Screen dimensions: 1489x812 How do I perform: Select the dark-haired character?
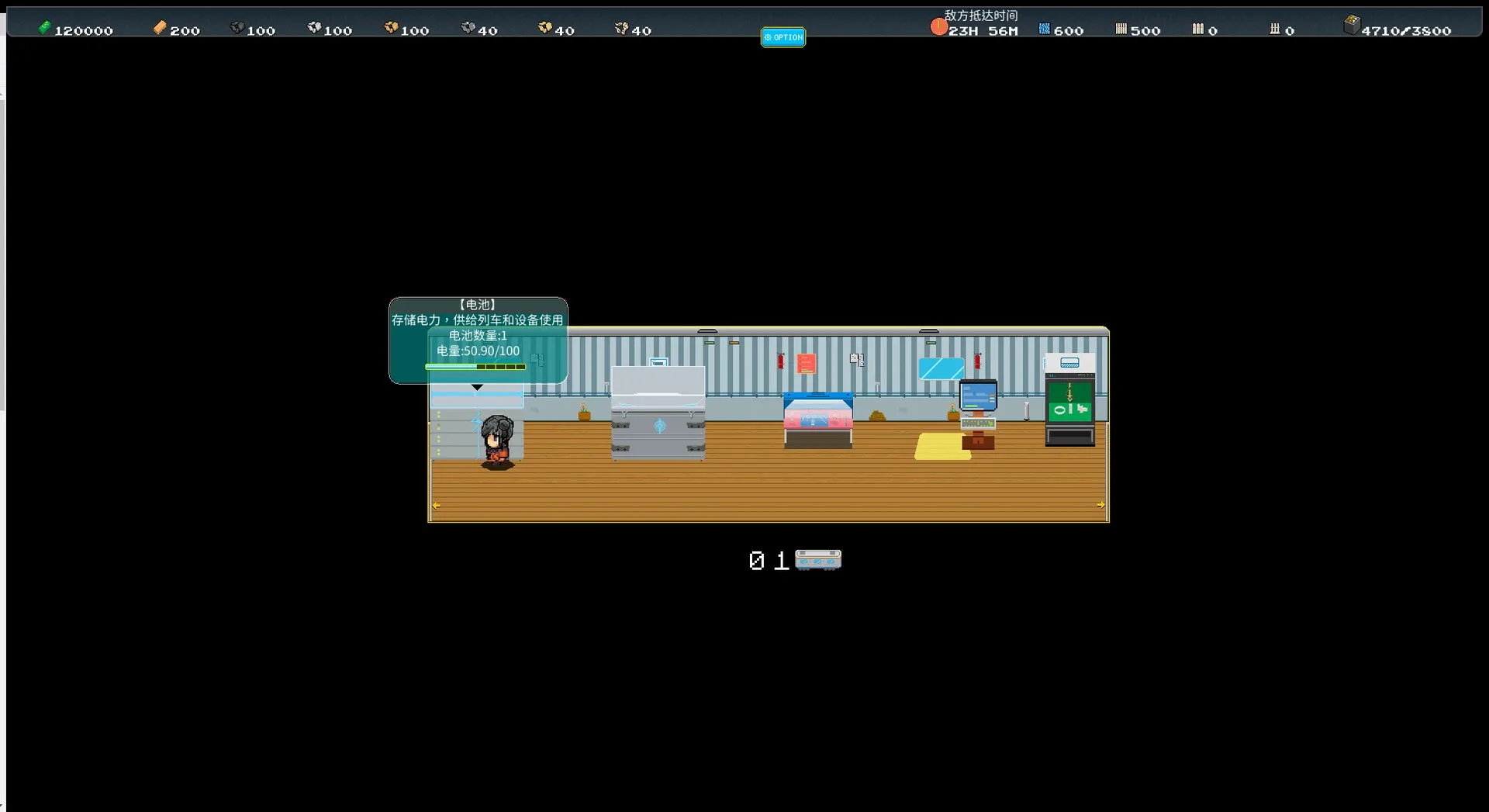497,442
